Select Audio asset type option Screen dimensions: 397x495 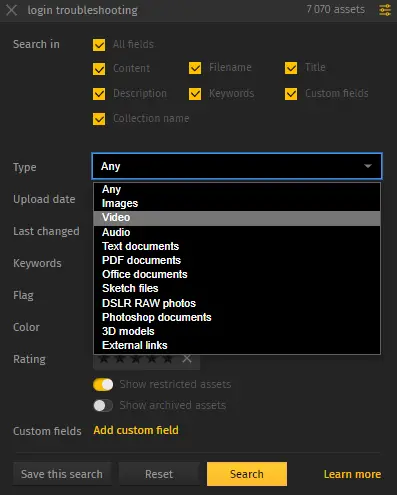tap(237, 232)
